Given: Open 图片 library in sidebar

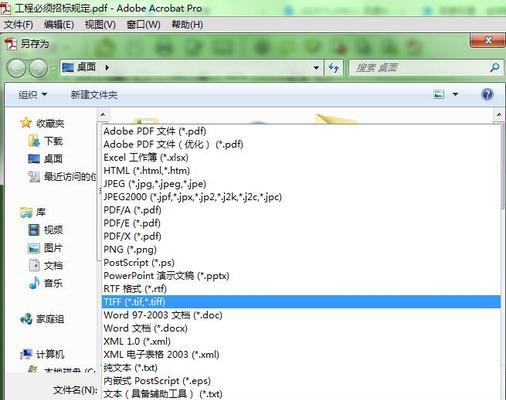Looking at the screenshot, I should 53,248.
